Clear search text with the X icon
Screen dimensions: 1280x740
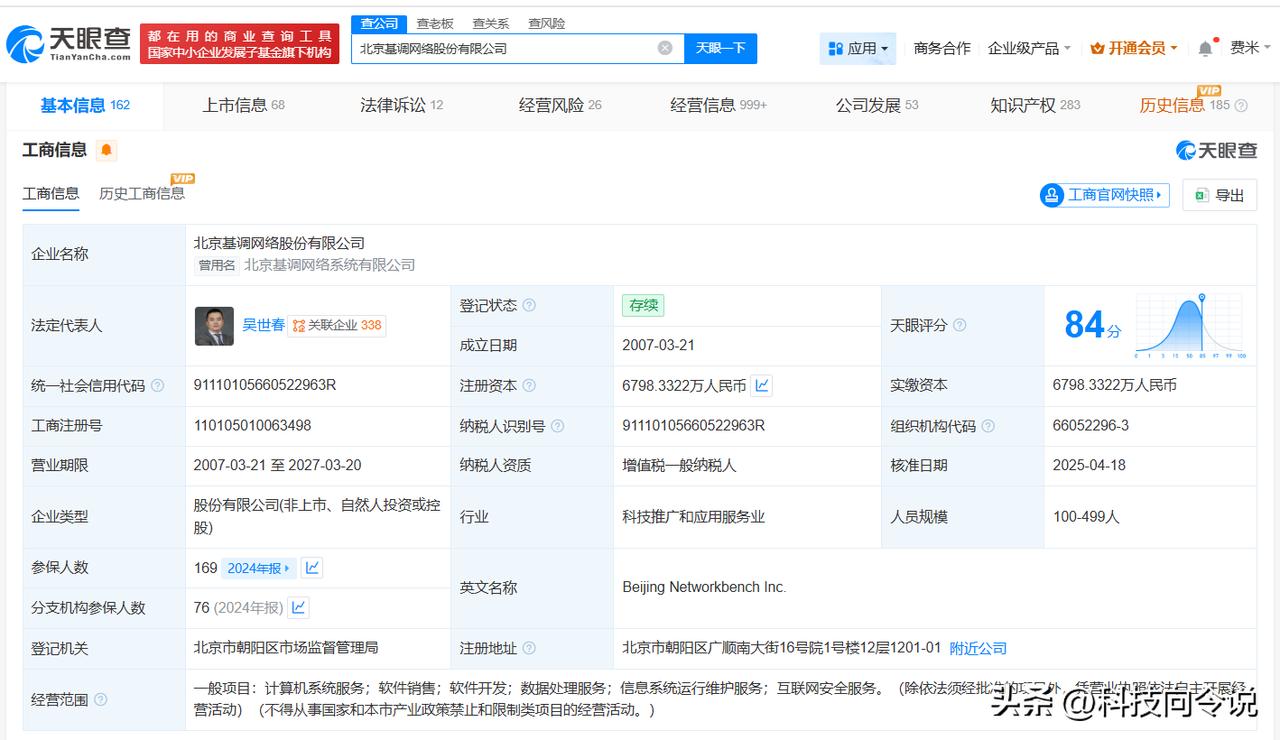665,48
